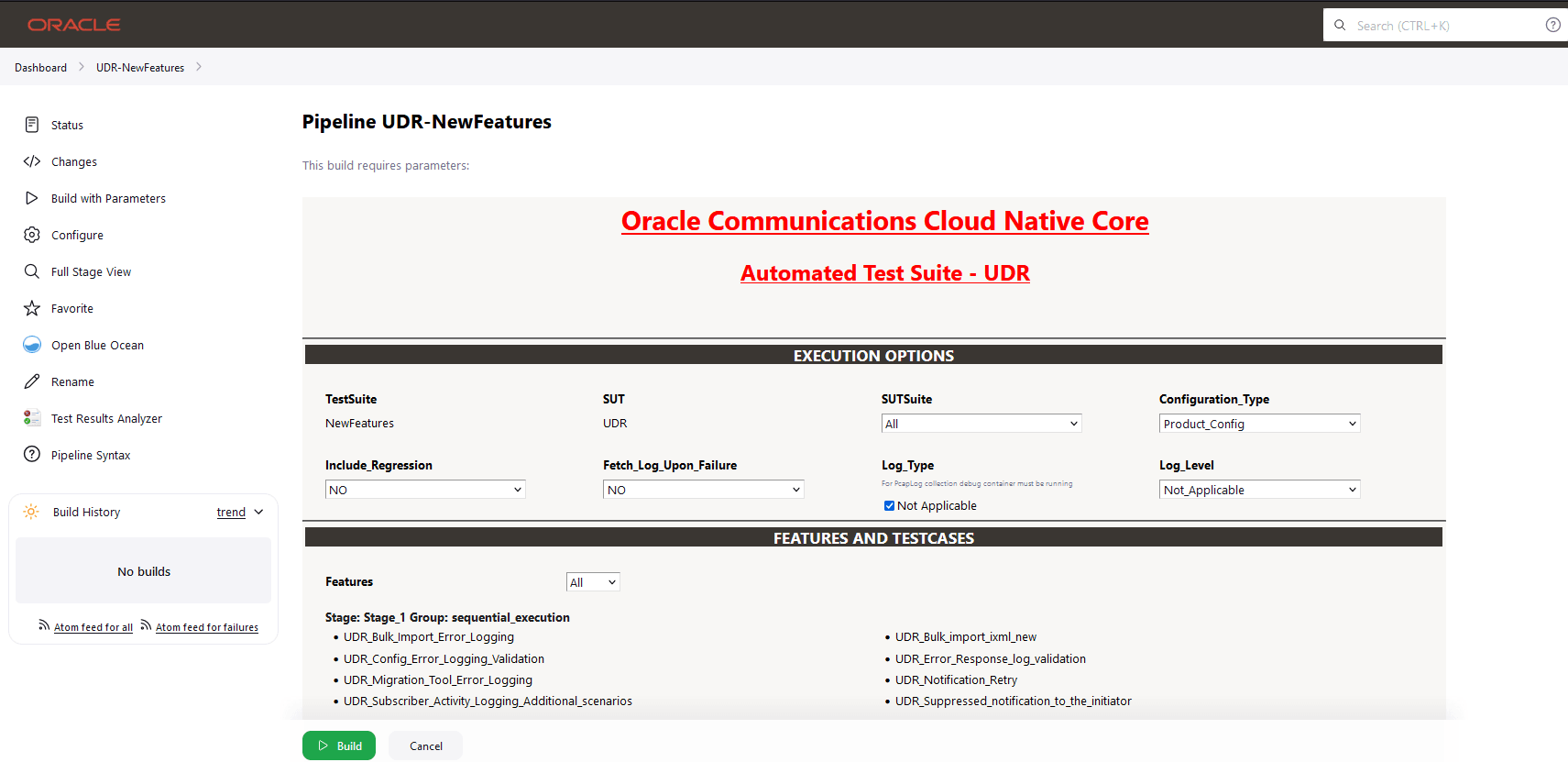Click the Rename pencil icon
Image resolution: width=1568 pixels, height=762 pixels.
tap(32, 381)
